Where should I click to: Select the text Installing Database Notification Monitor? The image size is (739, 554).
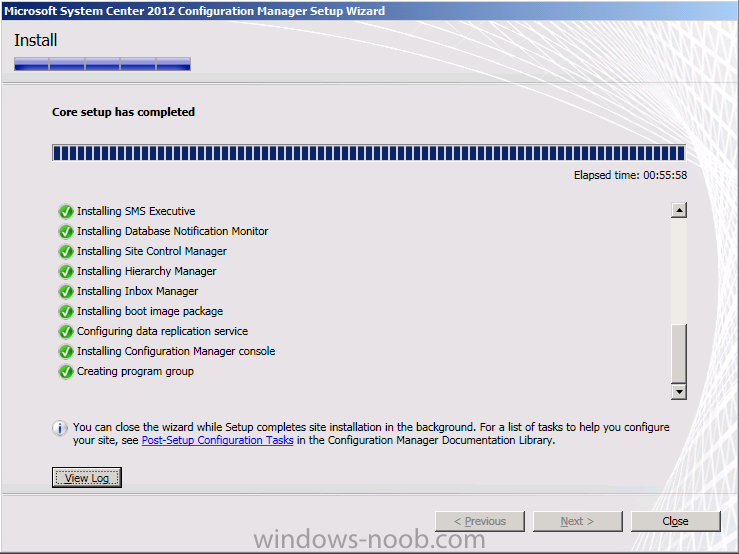click(172, 231)
